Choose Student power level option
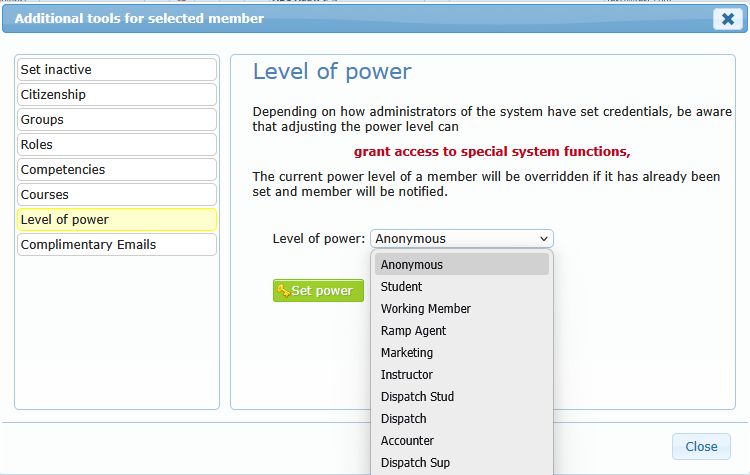The height and width of the screenshot is (475, 750). 461,287
